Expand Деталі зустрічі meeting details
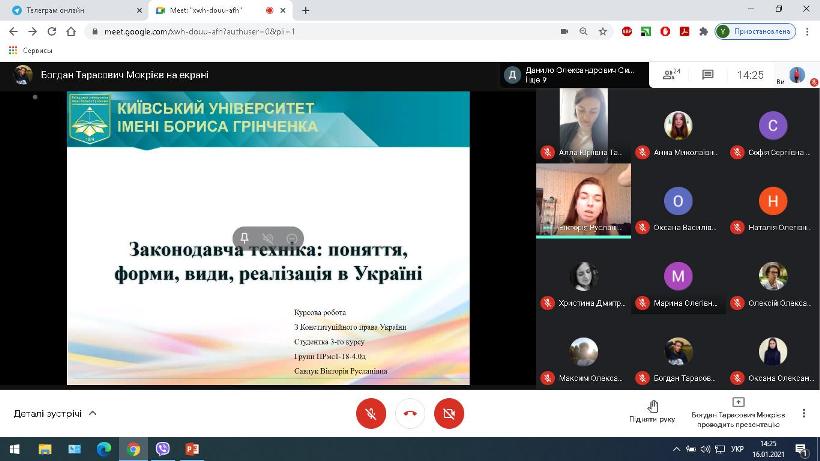Screen dimensions: 820x461 55,413
